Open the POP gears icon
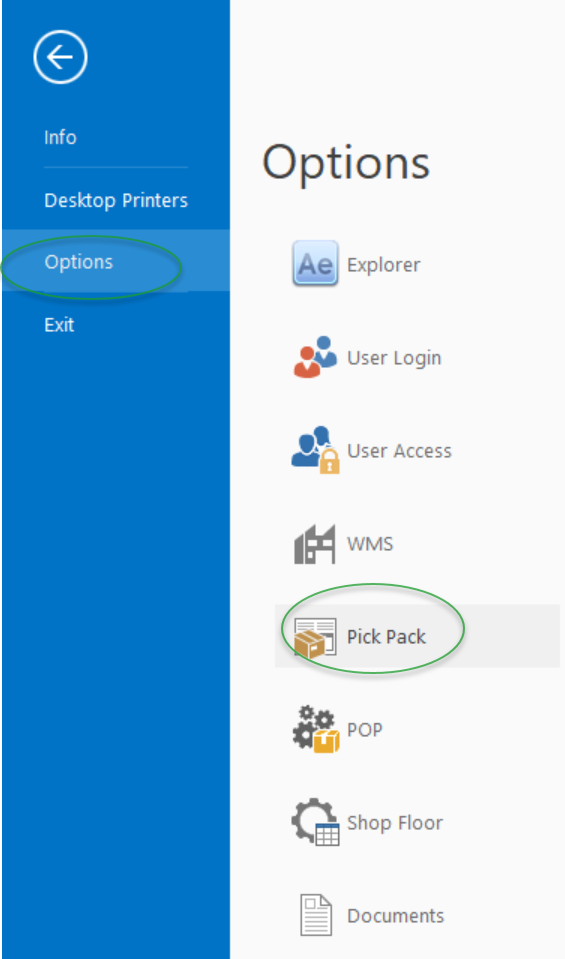 pos(315,730)
